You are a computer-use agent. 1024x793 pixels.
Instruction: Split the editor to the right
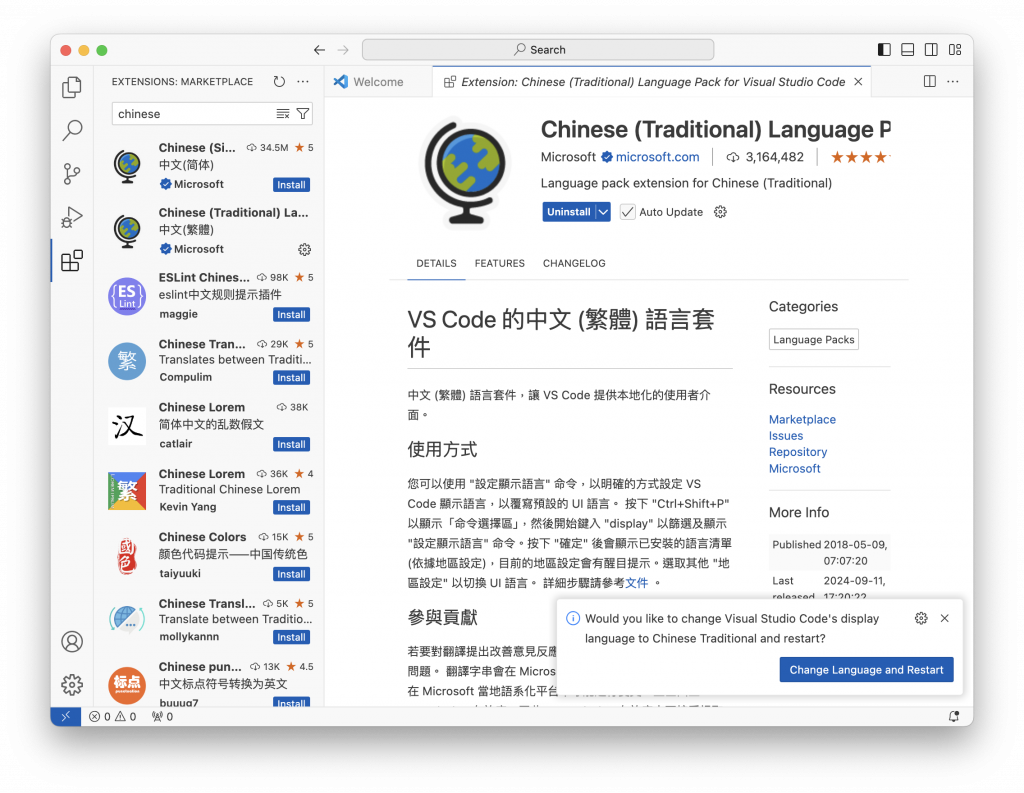point(930,82)
